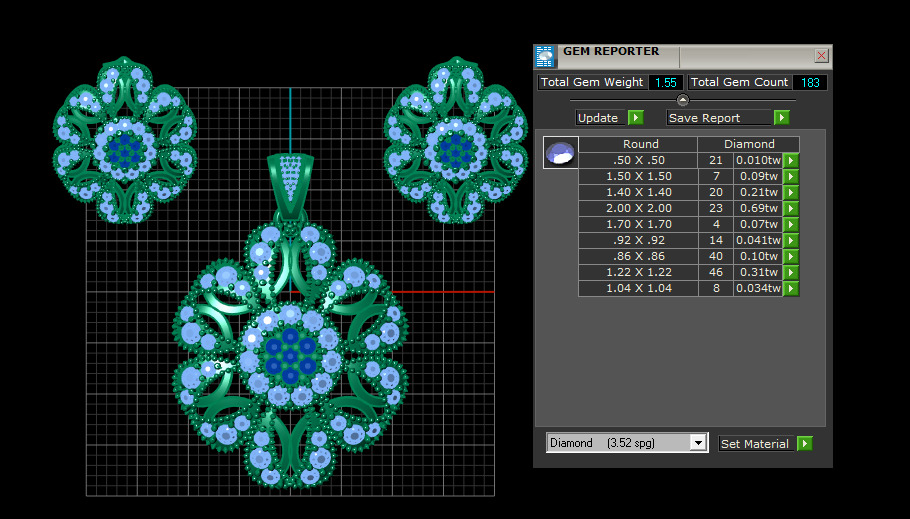Click the Total Gem Weight value 1.55
This screenshot has height=519, width=910.
click(666, 82)
